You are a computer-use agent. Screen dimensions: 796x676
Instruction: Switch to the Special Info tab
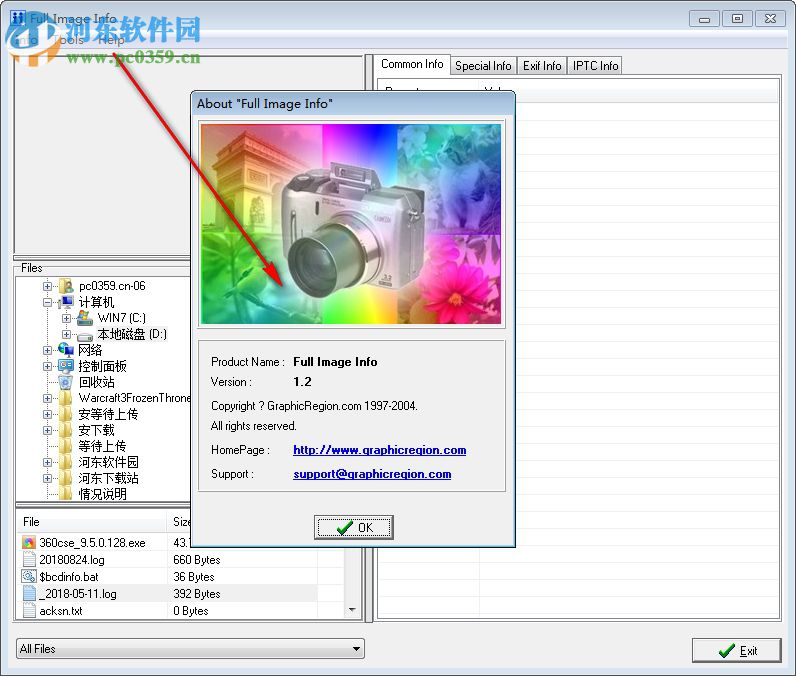point(483,66)
